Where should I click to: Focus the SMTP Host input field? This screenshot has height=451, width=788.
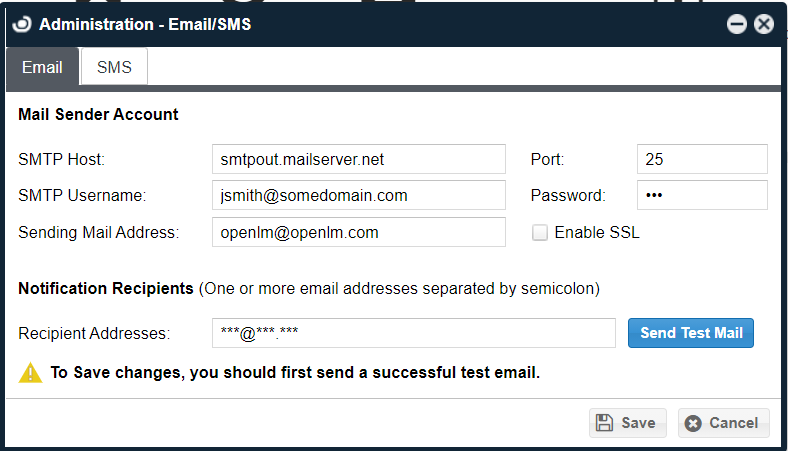click(x=358, y=159)
